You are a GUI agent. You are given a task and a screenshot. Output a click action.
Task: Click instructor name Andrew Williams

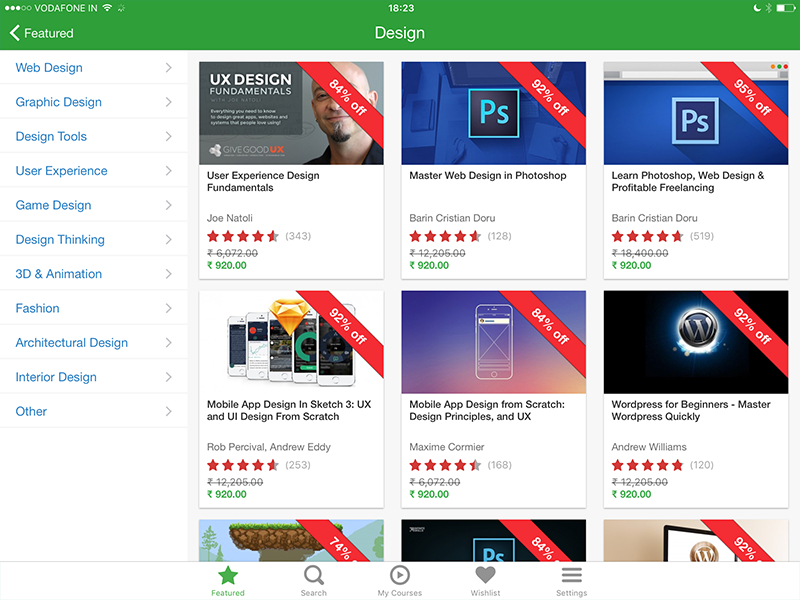(x=649, y=447)
